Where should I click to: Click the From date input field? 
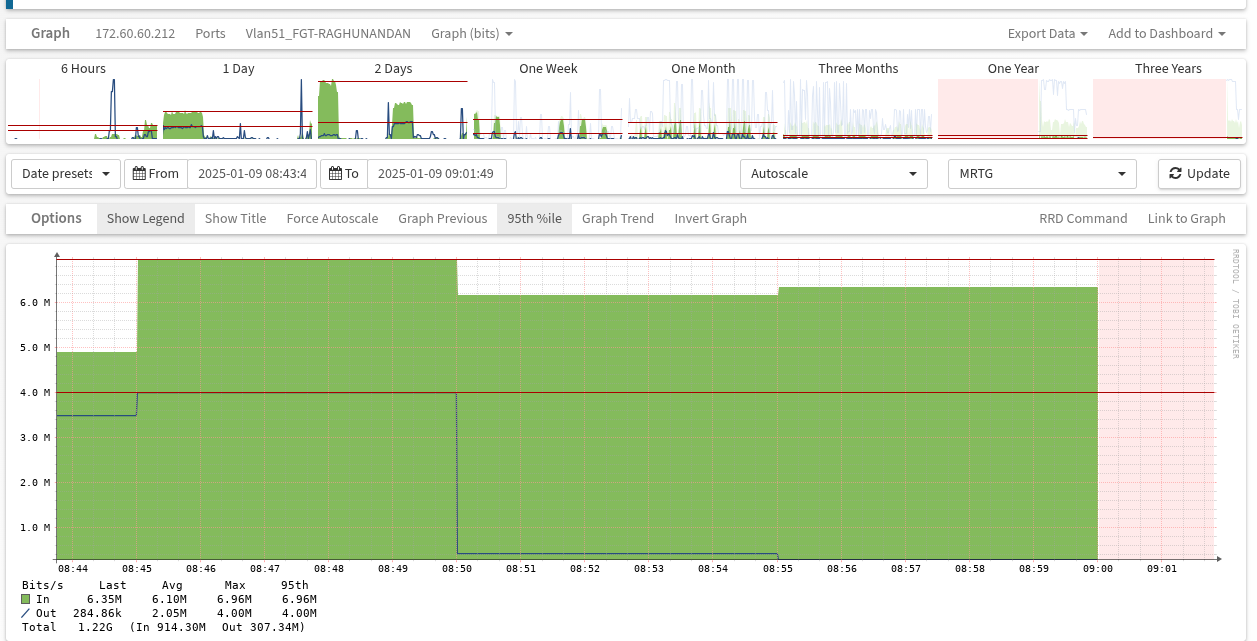click(x=252, y=174)
